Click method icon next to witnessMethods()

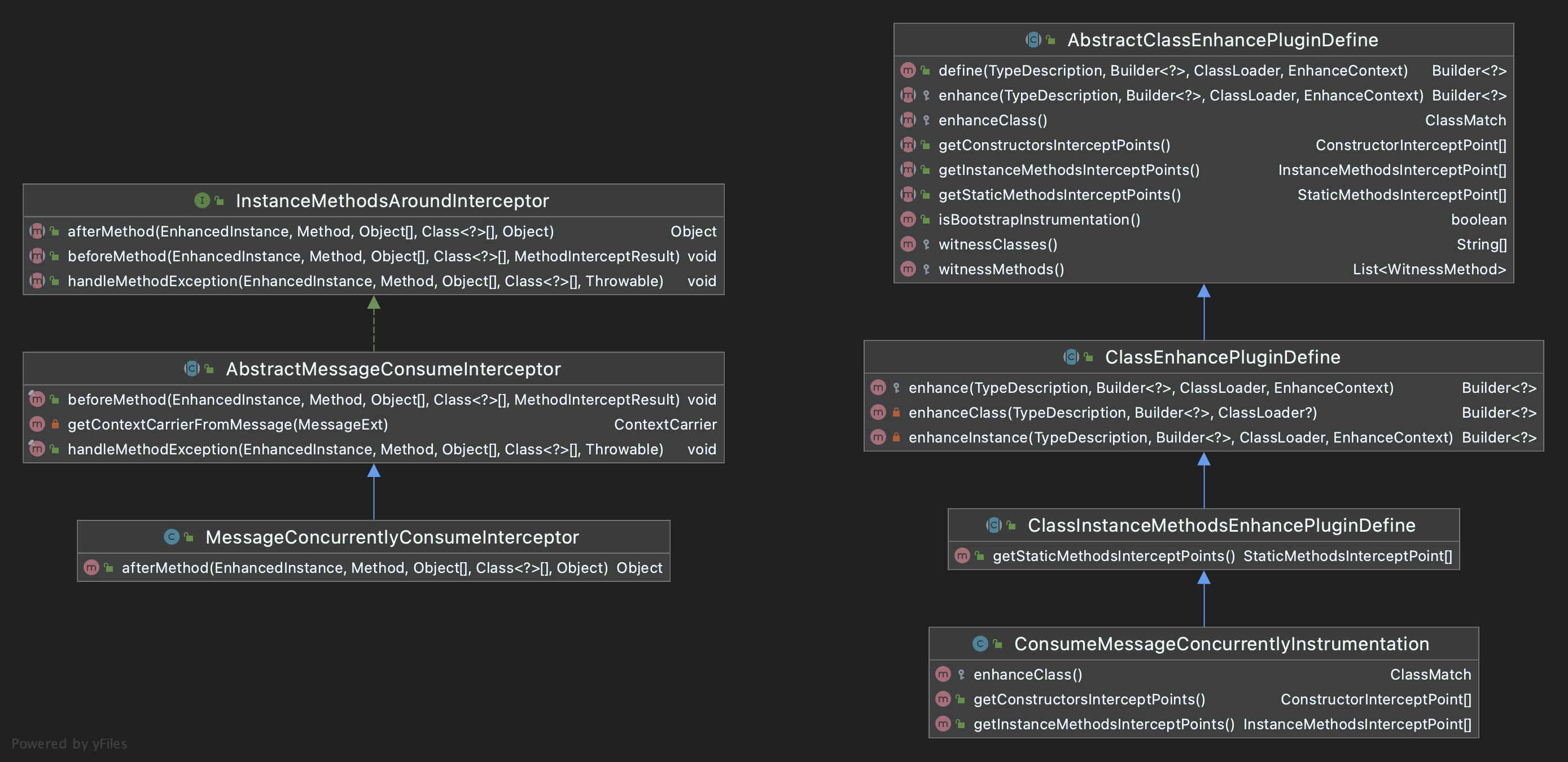coord(908,269)
